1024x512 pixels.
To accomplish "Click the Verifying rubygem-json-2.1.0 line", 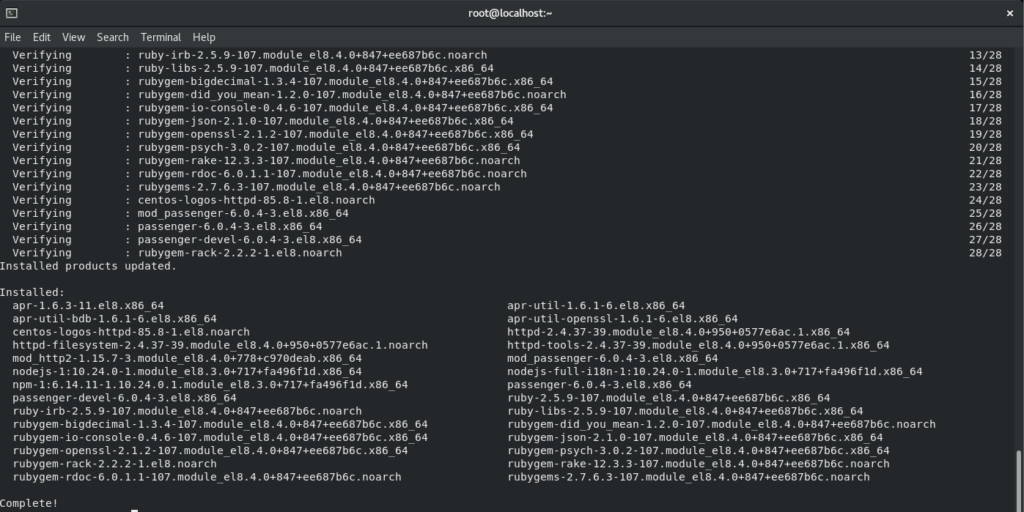I will [x=507, y=121].
